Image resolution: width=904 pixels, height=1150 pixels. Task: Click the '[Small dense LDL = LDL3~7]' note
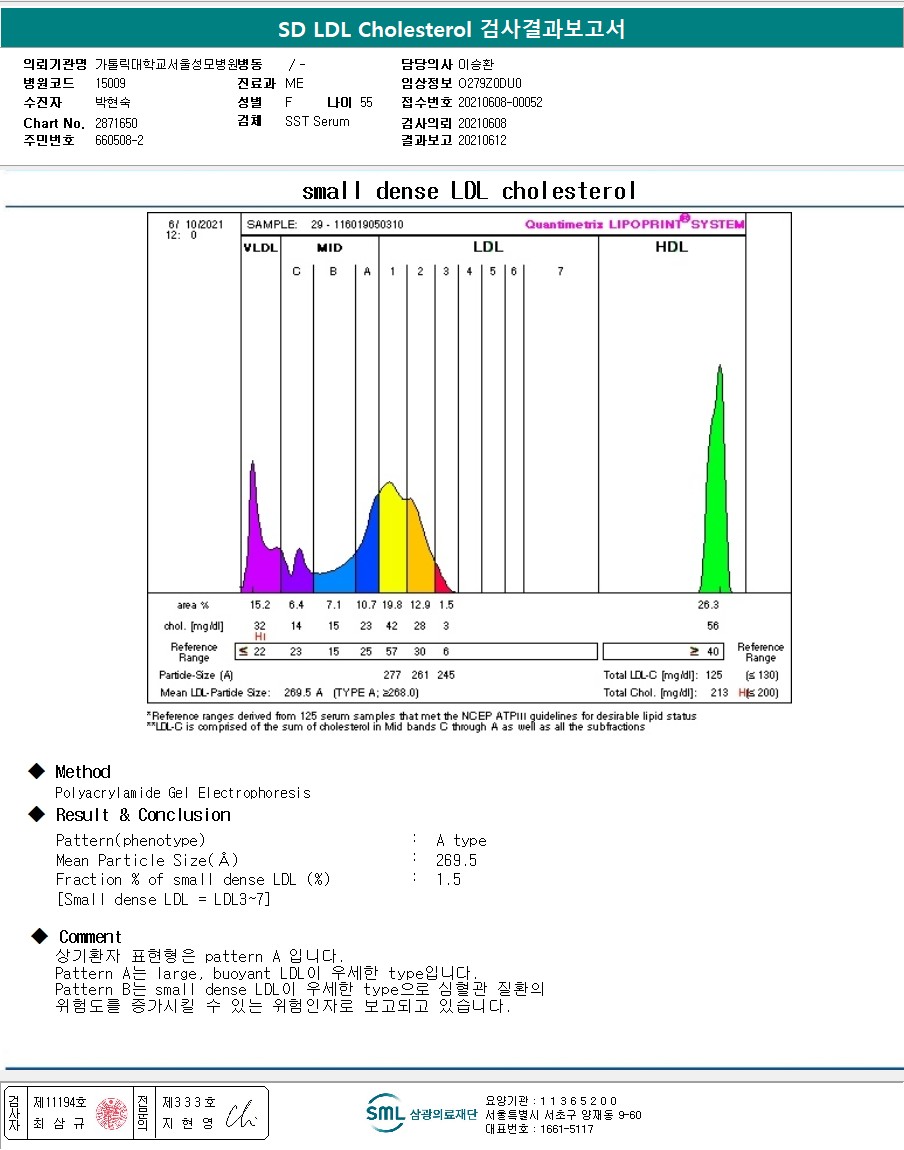(163, 899)
